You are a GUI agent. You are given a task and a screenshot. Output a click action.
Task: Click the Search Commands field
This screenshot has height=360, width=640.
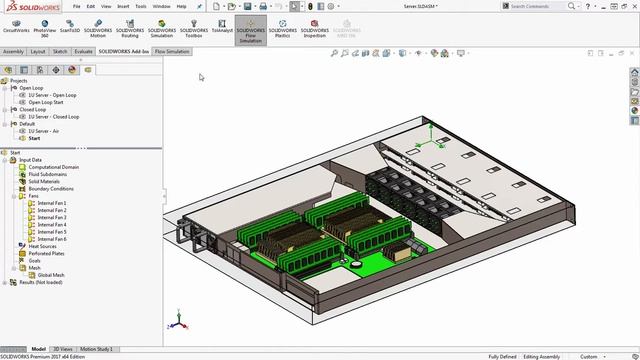(536, 6)
